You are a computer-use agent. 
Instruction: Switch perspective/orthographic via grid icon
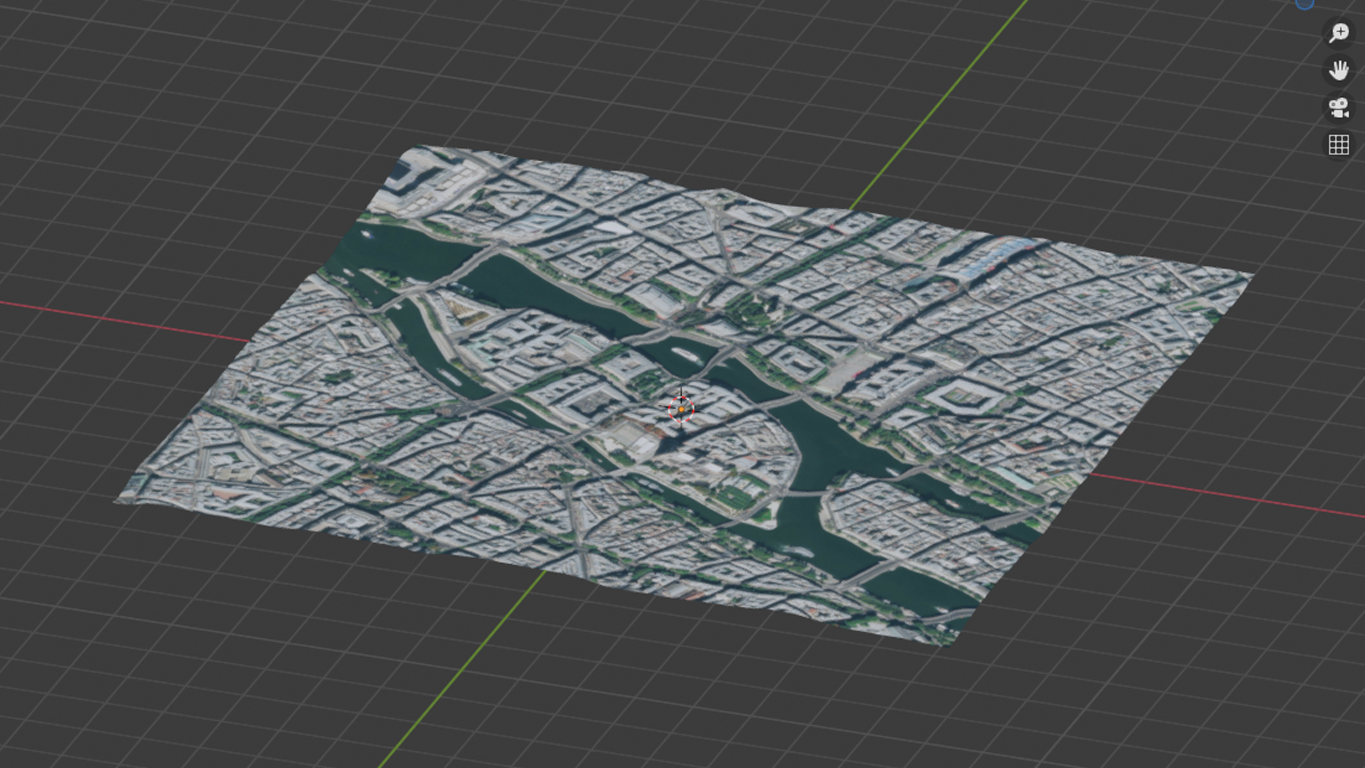1338,144
